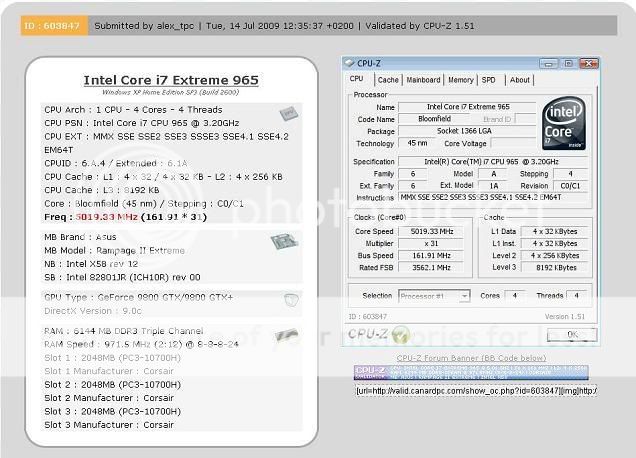Click the GPU Type GeForce 9800 GTX line
Viewport: 636px width, 458px height.
[139, 298]
